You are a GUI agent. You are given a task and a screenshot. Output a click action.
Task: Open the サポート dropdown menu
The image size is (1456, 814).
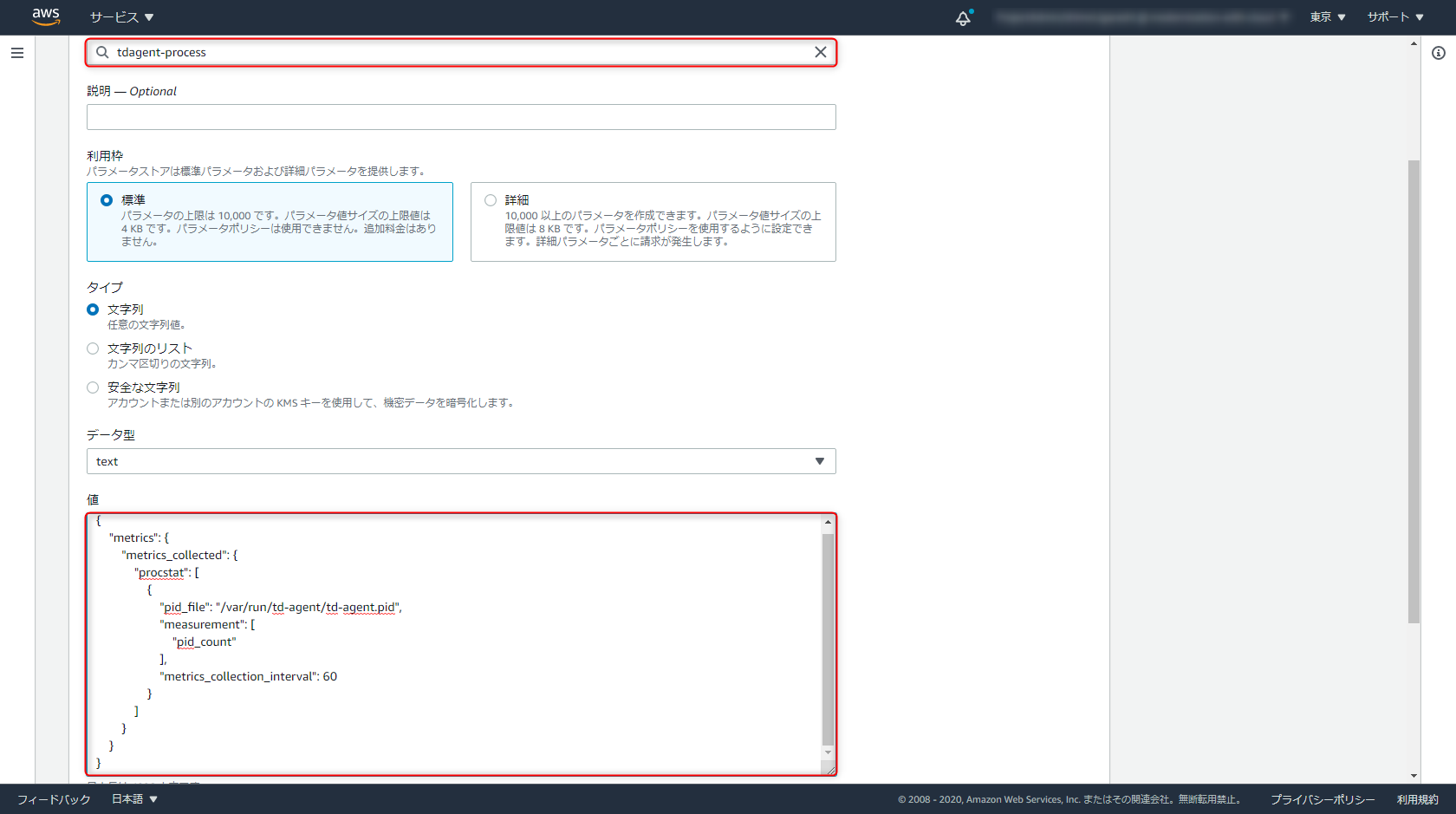point(1395,17)
